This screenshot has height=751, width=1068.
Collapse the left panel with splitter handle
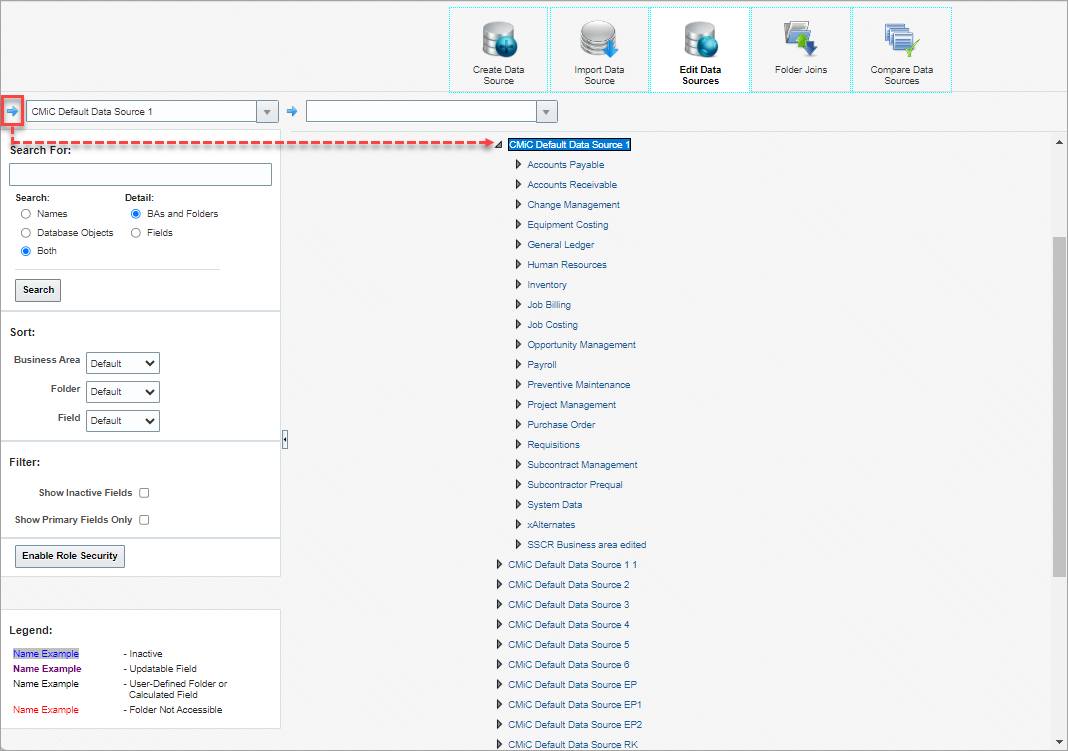coord(285,440)
